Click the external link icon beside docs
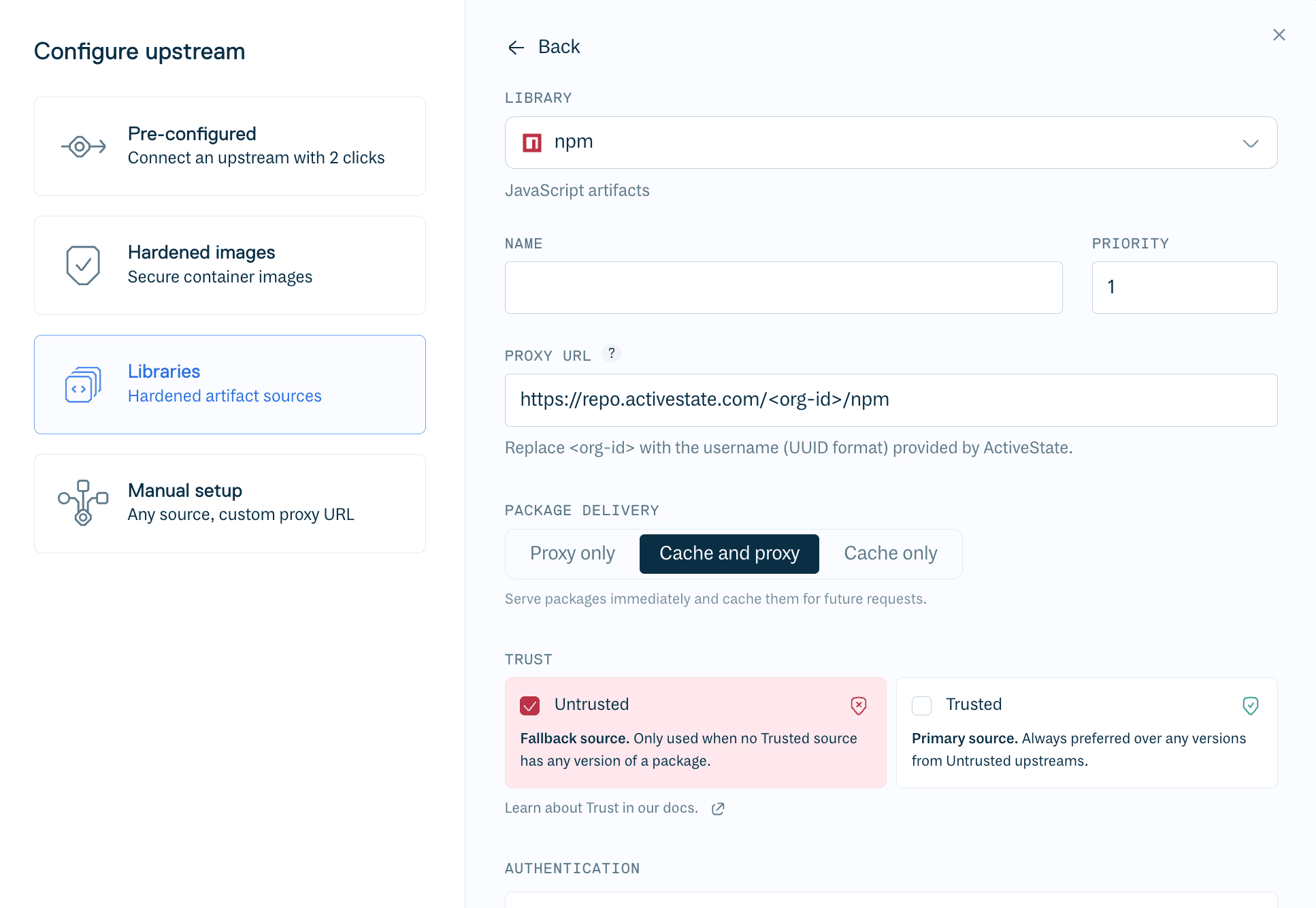The width and height of the screenshot is (1316, 908). click(x=718, y=809)
